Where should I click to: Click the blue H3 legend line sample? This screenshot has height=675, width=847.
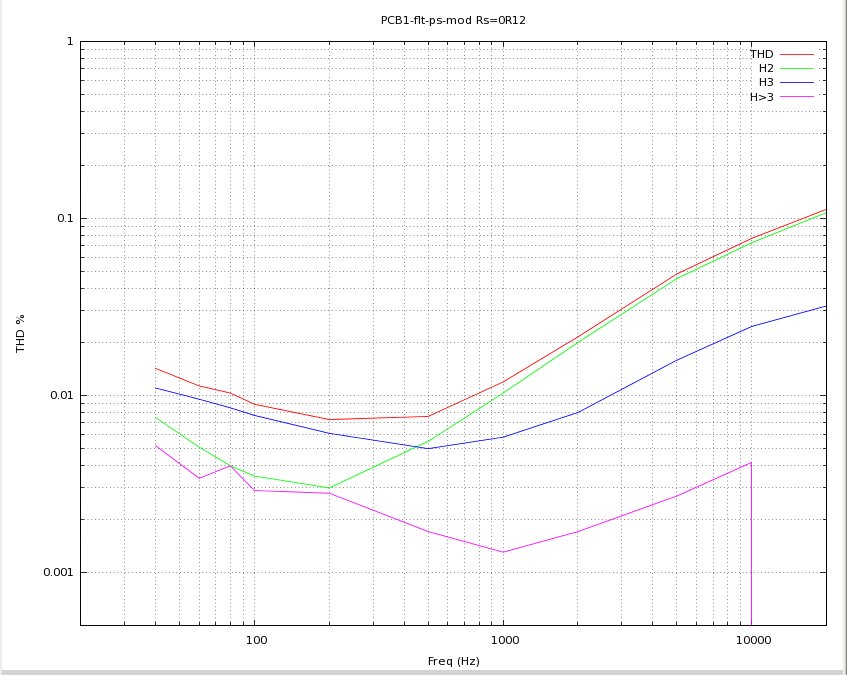[x=797, y=83]
